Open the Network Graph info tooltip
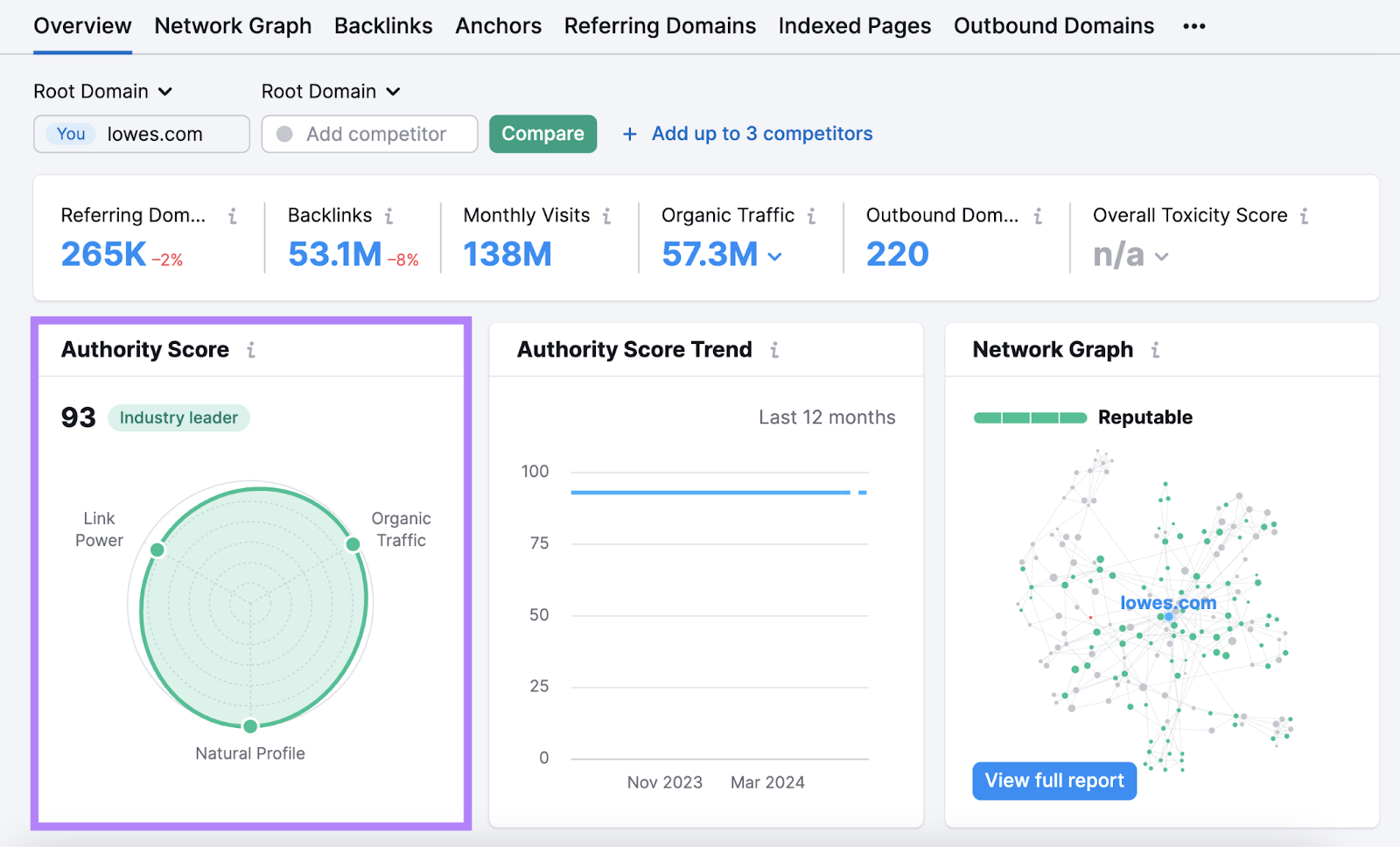Image resolution: width=1400 pixels, height=847 pixels. click(1155, 349)
